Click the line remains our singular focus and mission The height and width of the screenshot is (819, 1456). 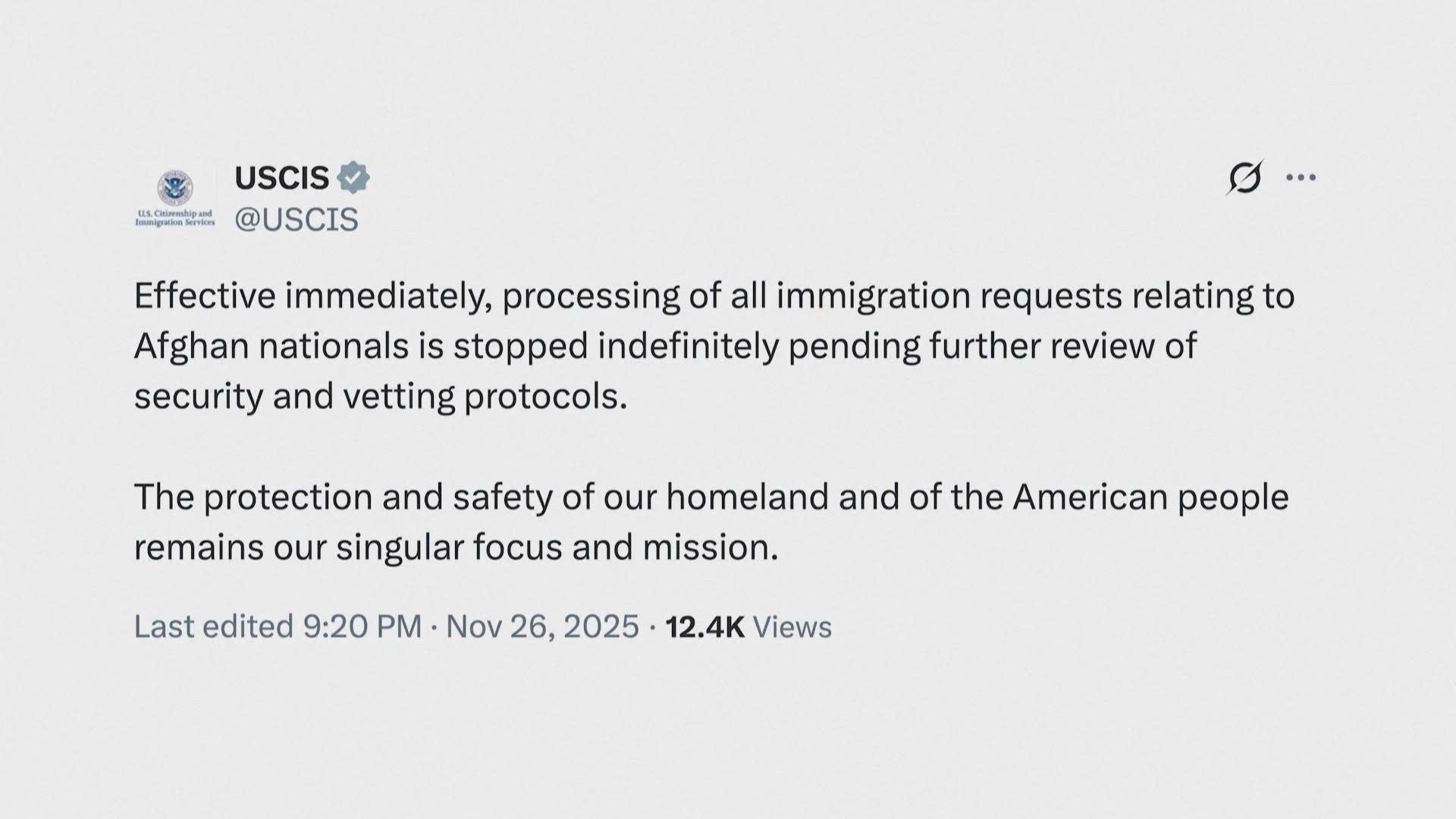456,548
